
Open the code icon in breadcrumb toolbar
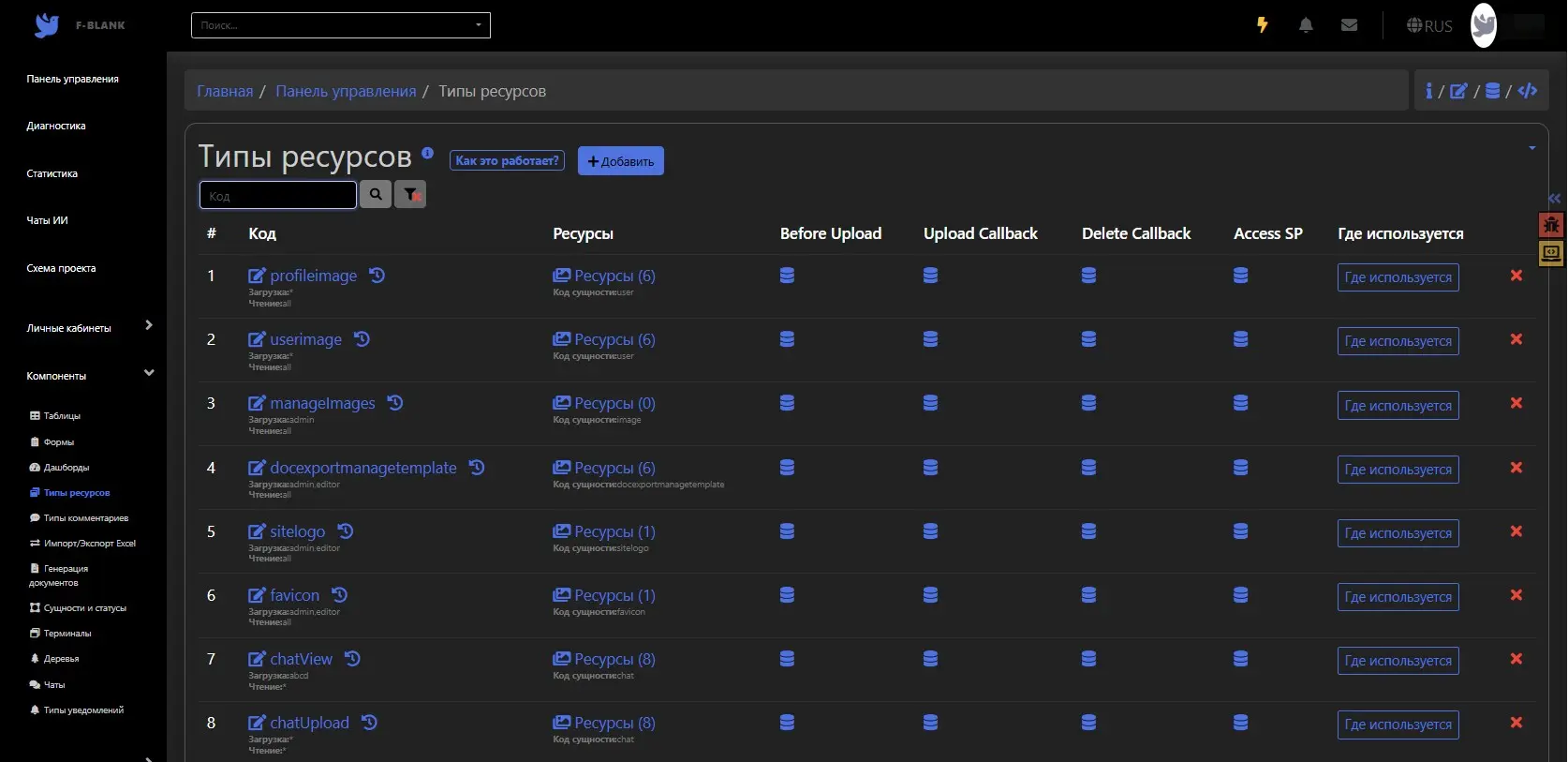point(1528,91)
